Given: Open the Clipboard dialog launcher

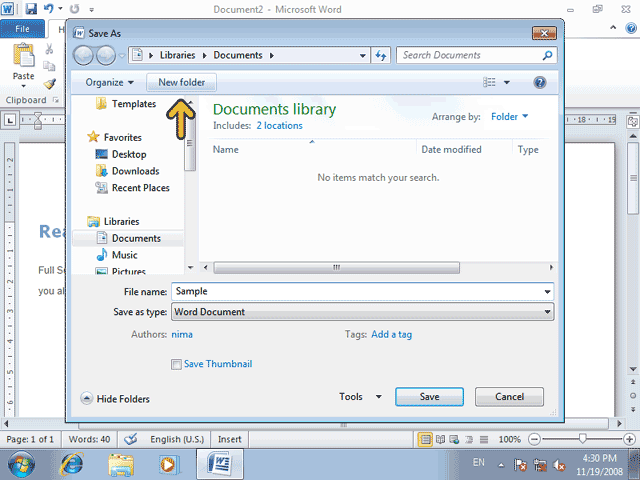Looking at the screenshot, I should [x=56, y=100].
